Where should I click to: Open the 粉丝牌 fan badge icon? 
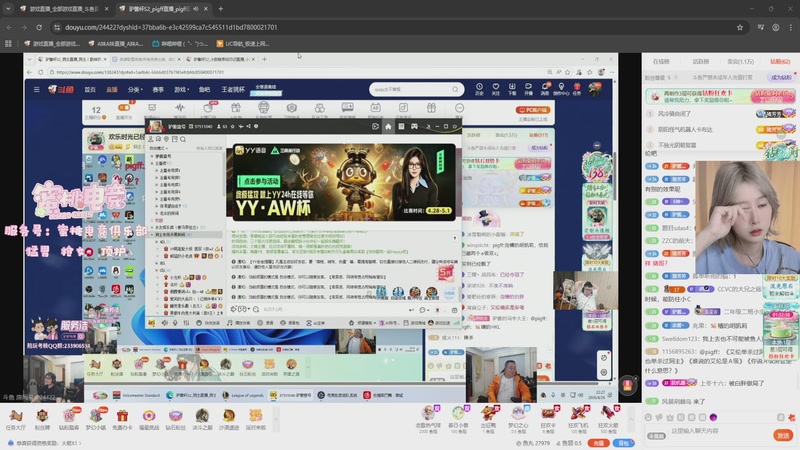pyautogui.click(x=42, y=420)
